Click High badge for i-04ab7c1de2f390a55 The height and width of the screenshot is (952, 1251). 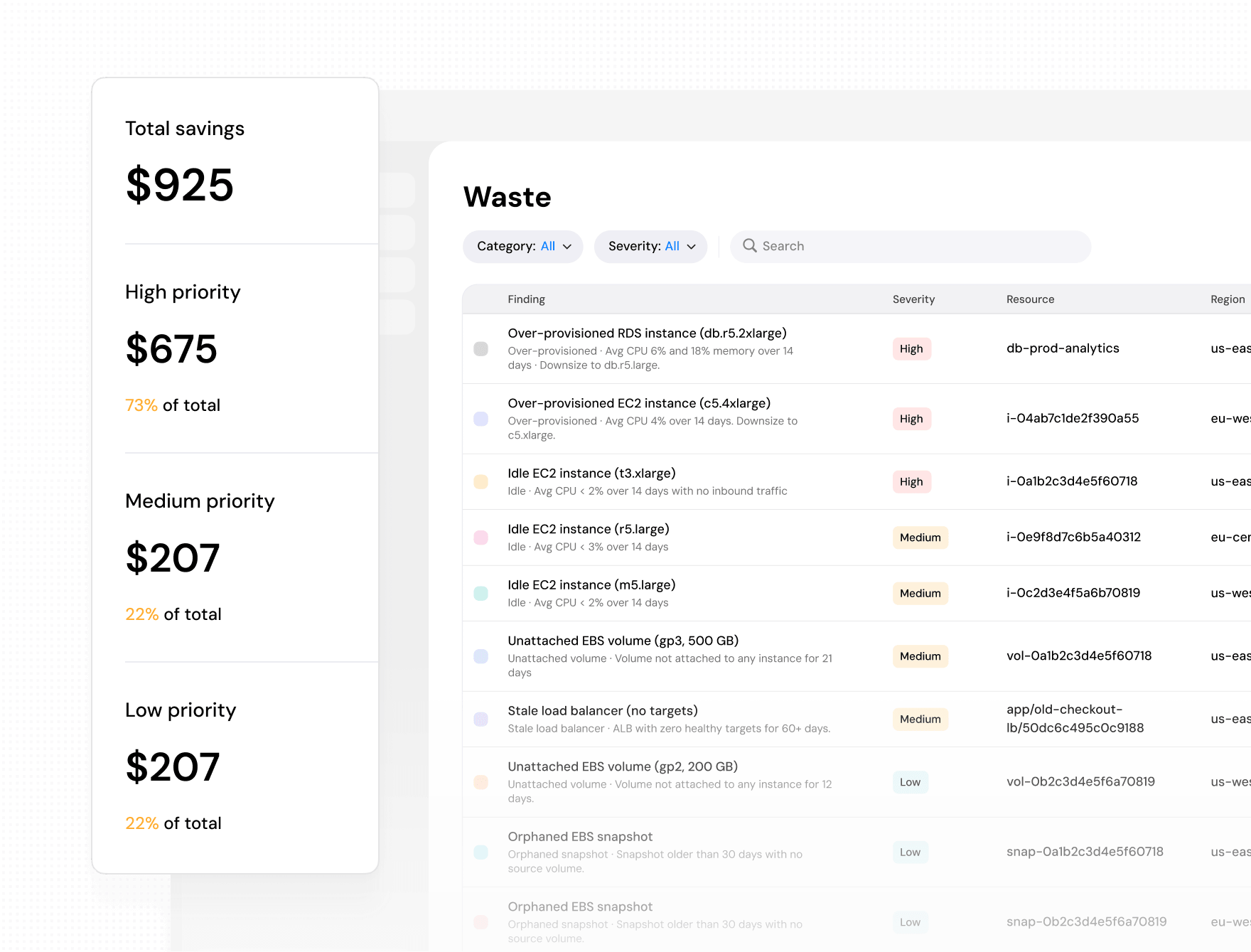click(912, 419)
